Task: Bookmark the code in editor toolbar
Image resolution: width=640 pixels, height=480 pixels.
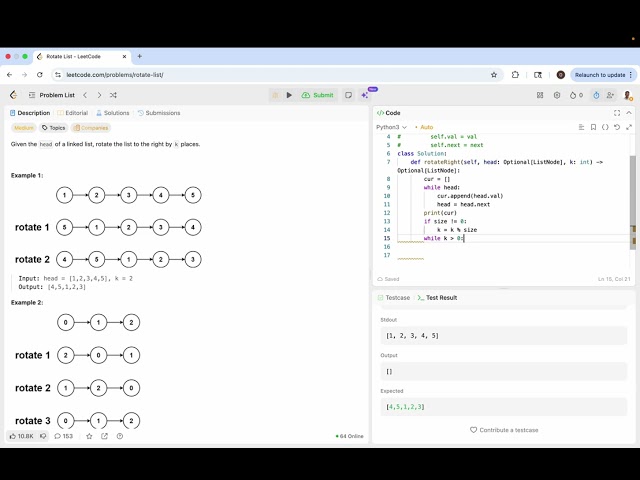Action: click(592, 127)
